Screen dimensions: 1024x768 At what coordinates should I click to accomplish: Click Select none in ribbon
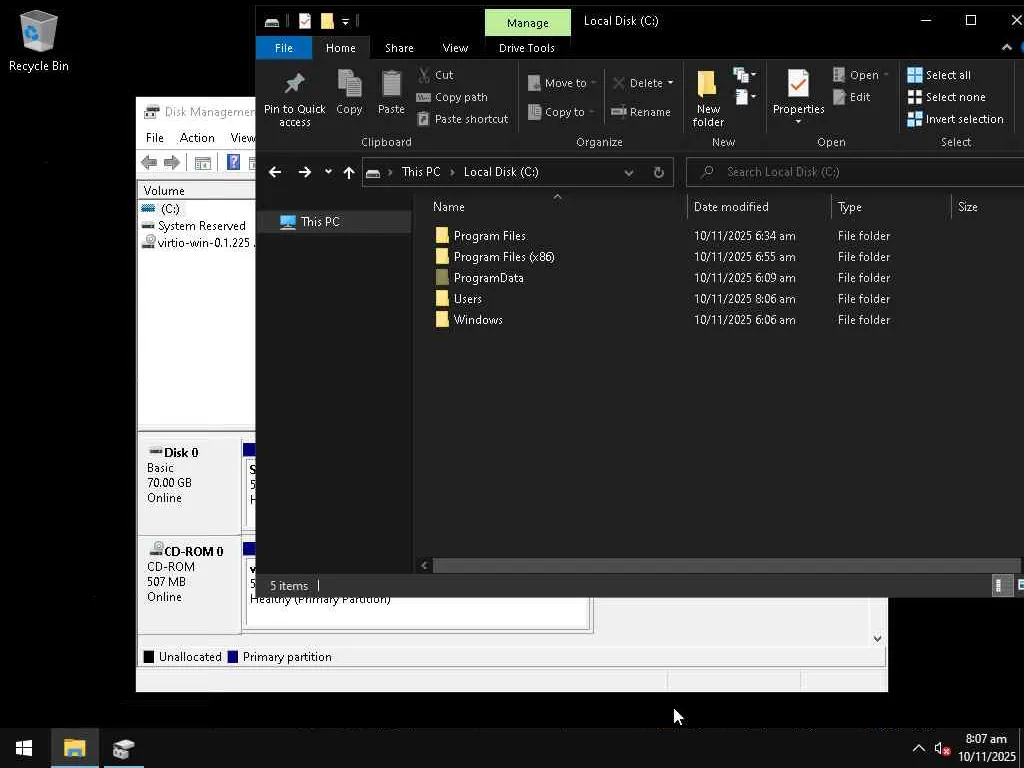coord(946,97)
